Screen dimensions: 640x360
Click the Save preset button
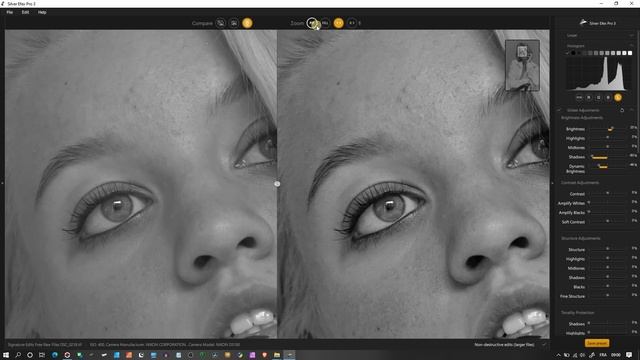(x=597, y=343)
